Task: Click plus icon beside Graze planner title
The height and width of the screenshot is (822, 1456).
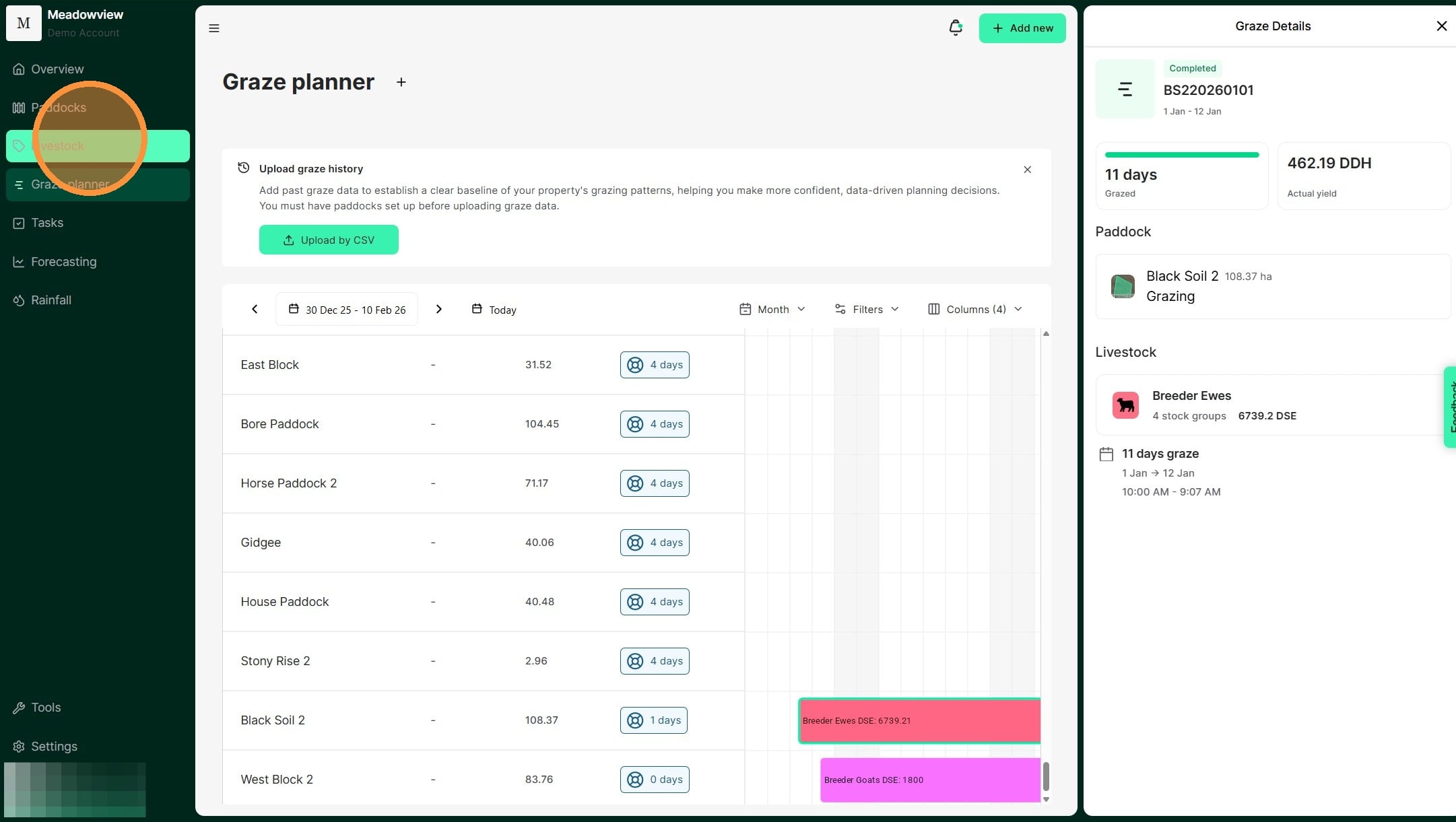Action: 401,82
